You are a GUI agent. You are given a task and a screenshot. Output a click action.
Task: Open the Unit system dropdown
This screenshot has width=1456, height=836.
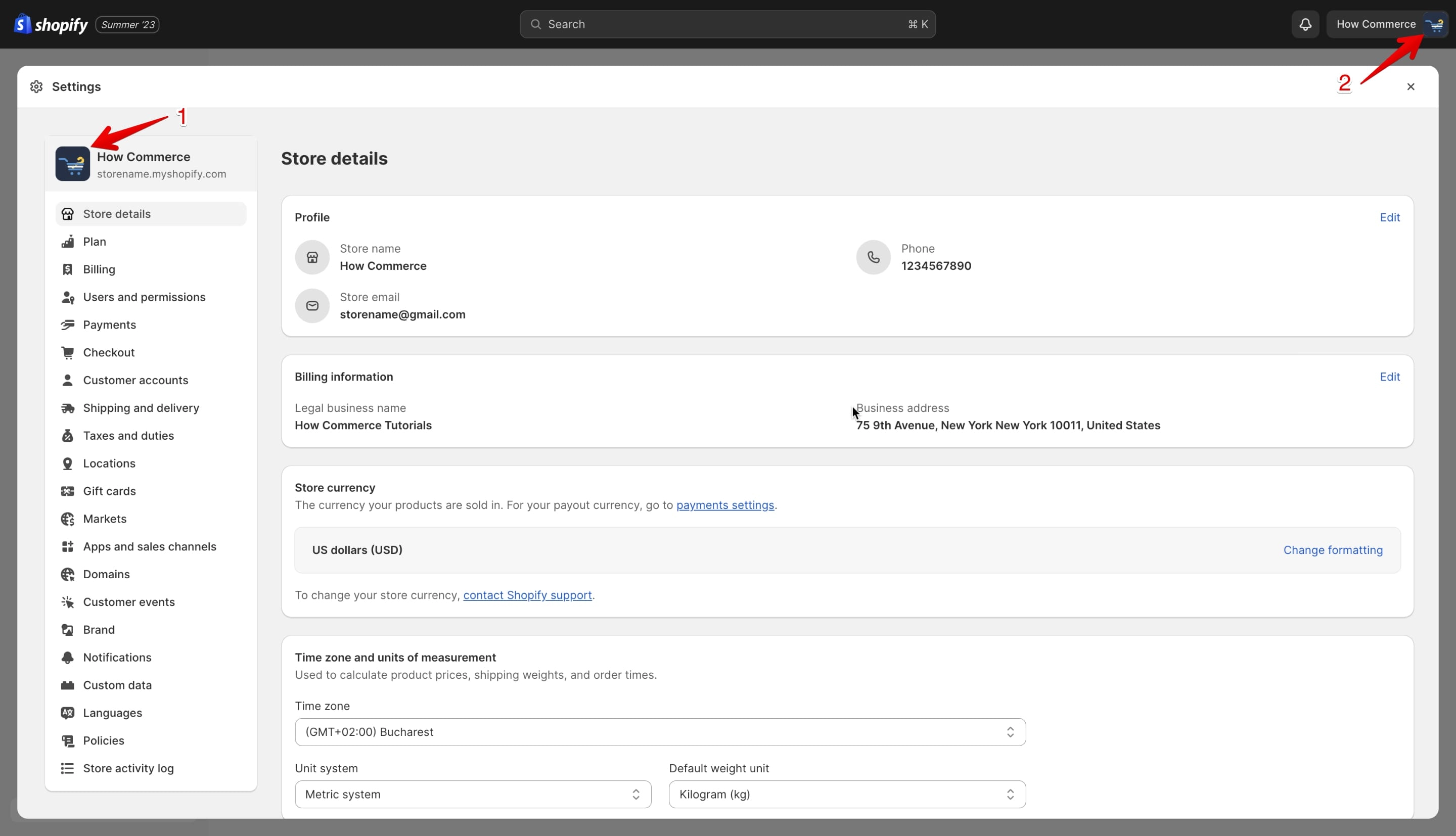(473, 794)
